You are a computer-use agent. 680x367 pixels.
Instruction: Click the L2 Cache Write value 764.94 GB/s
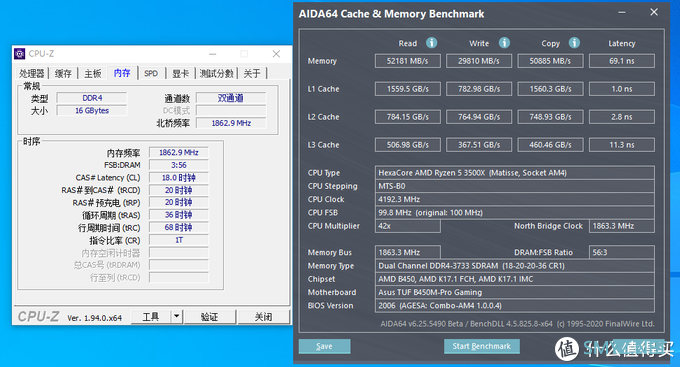[x=479, y=117]
